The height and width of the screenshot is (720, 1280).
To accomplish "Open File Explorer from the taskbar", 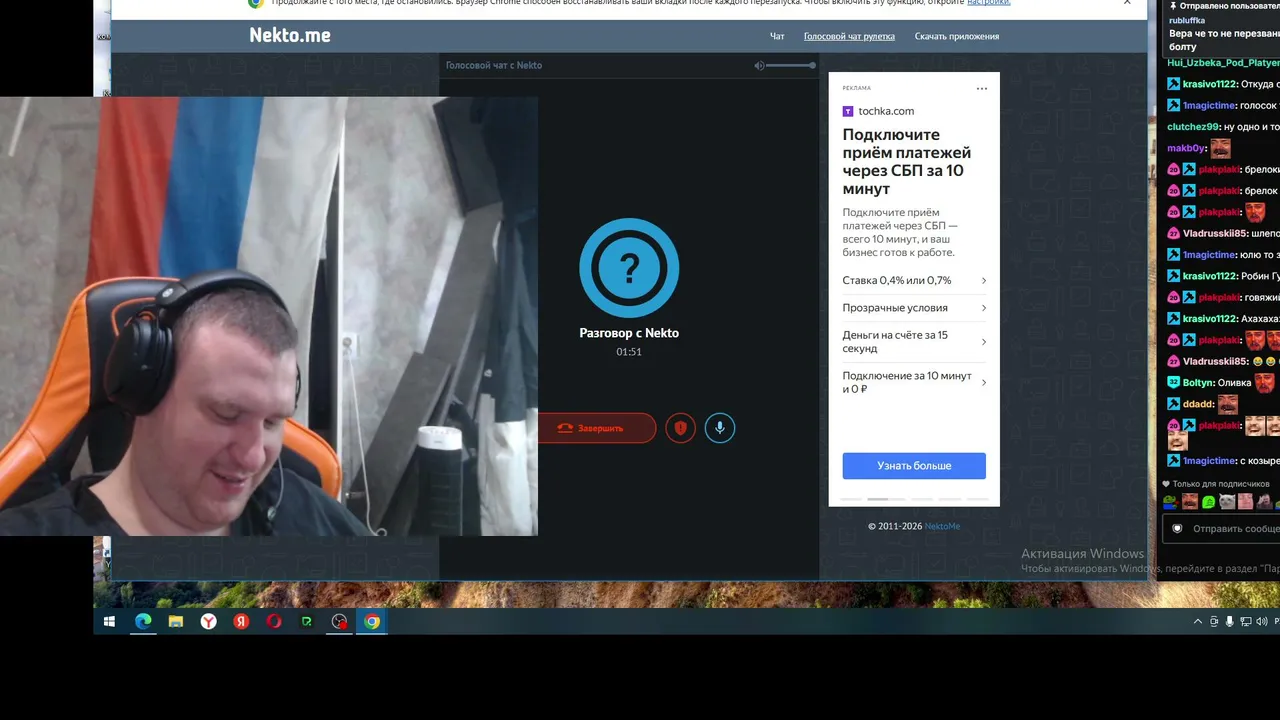I will pyautogui.click(x=176, y=622).
